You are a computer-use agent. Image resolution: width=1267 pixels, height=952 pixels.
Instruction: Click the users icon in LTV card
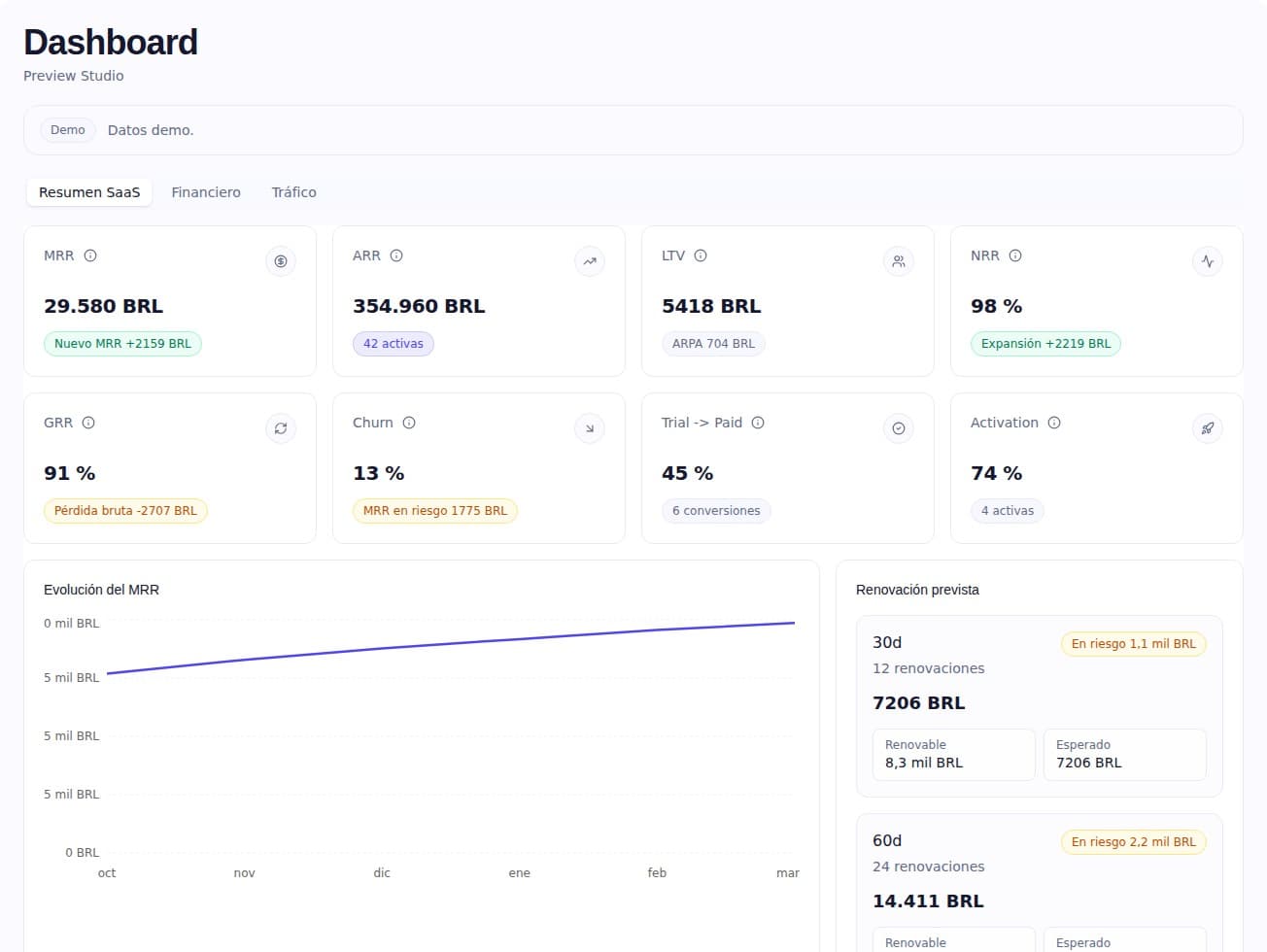(x=899, y=261)
